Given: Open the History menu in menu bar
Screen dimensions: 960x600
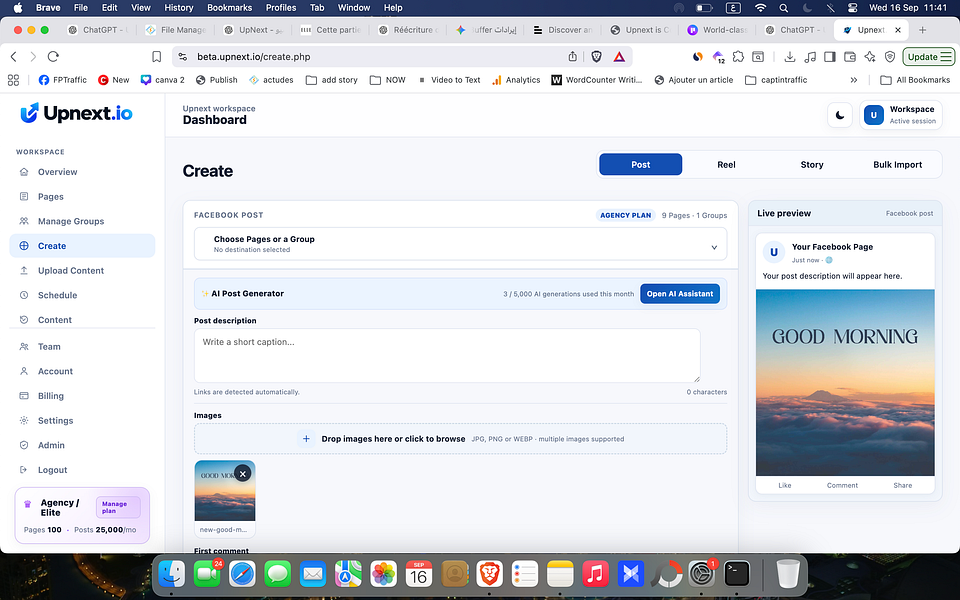Looking at the screenshot, I should (179, 8).
